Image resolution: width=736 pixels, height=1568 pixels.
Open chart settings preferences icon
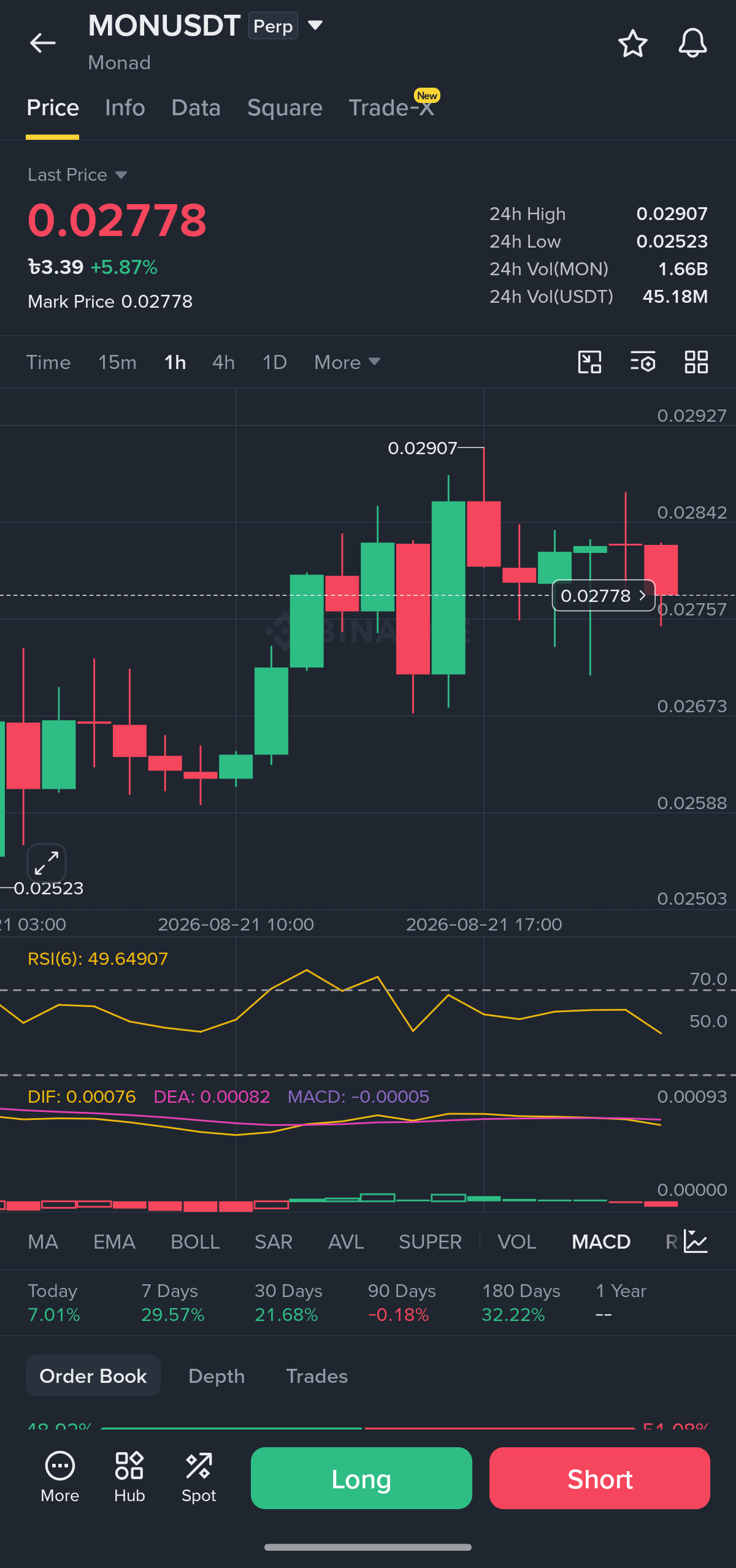click(643, 362)
